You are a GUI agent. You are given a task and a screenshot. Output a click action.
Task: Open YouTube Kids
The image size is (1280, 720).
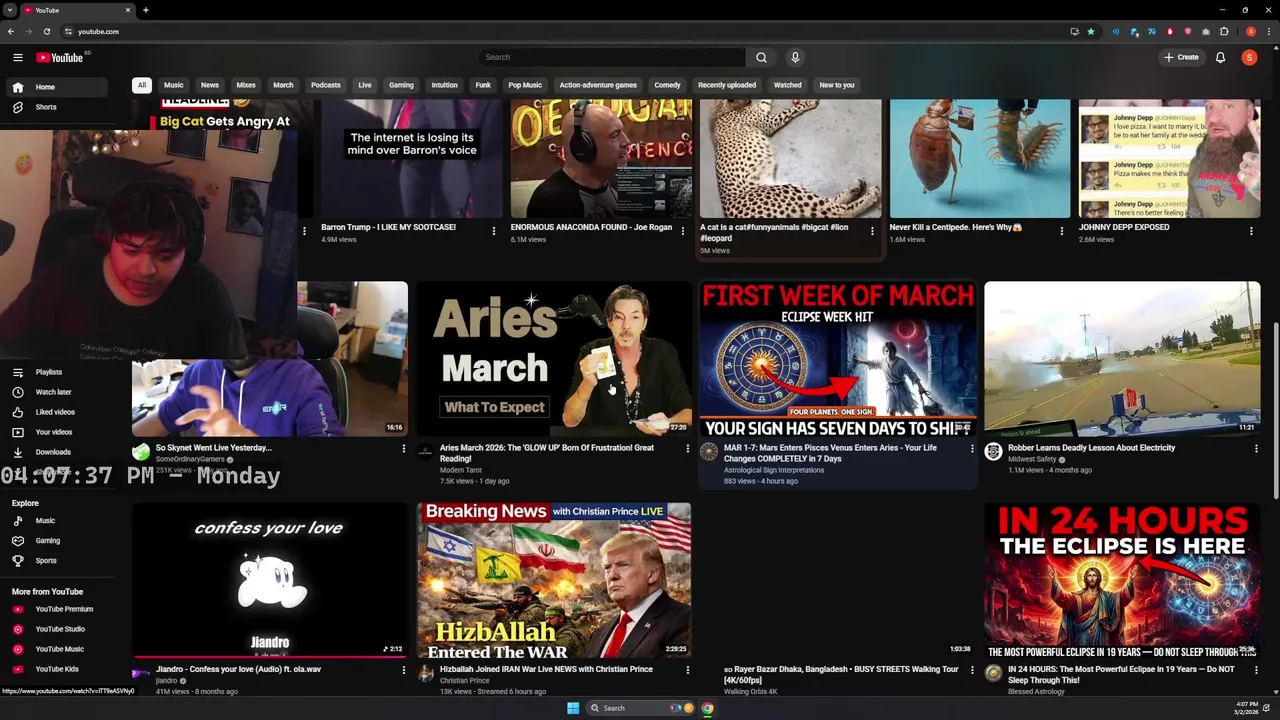[x=55, y=669]
